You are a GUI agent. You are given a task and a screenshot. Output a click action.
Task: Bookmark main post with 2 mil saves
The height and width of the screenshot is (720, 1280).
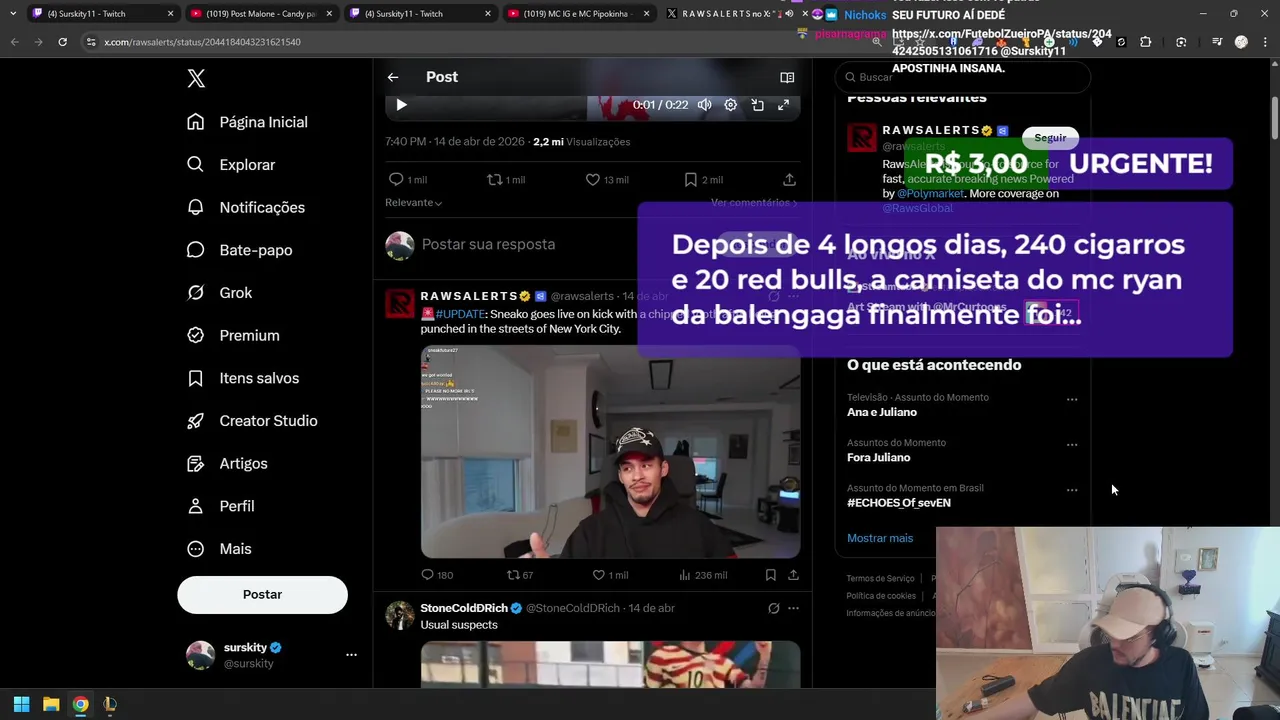[x=703, y=179]
